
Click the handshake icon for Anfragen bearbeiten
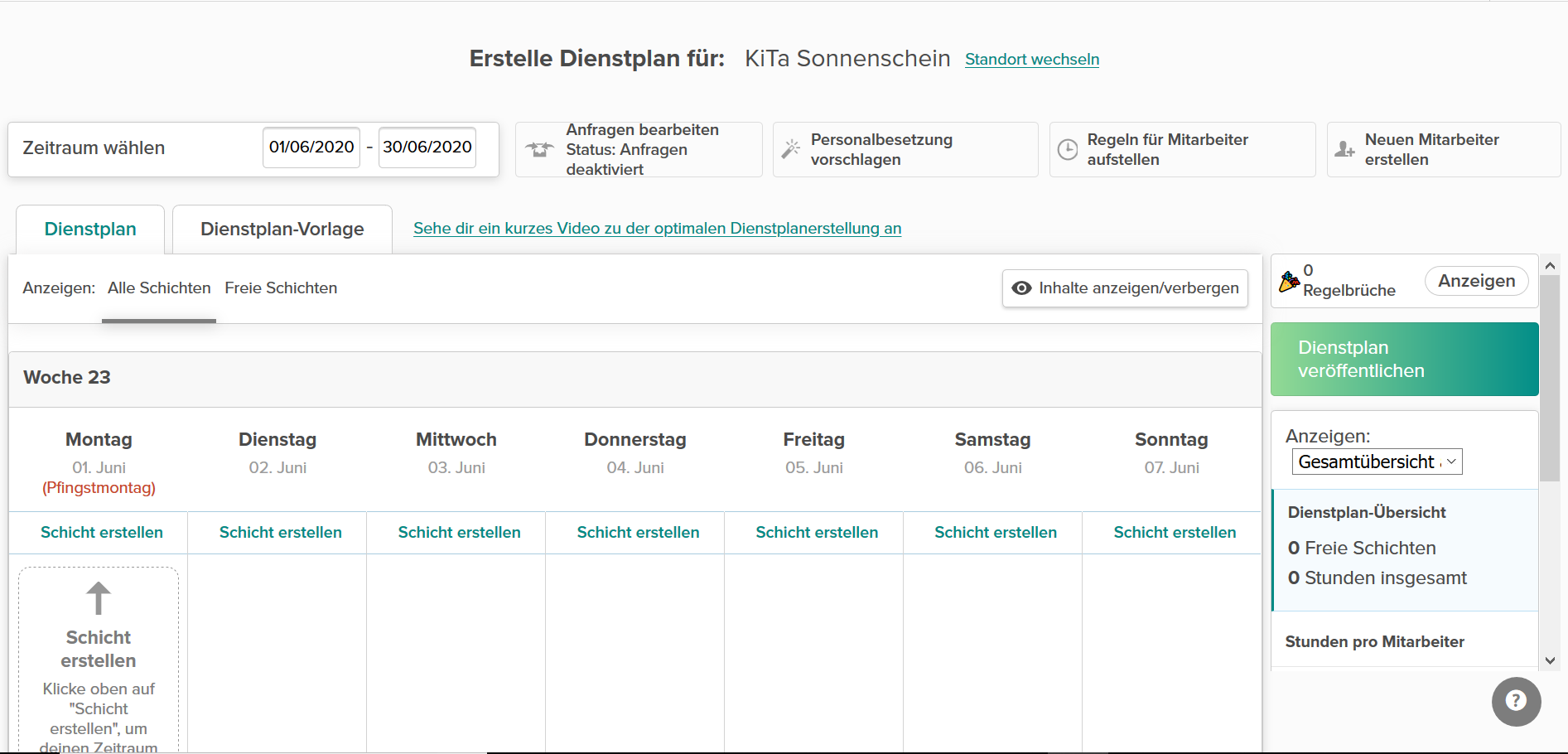(x=539, y=149)
